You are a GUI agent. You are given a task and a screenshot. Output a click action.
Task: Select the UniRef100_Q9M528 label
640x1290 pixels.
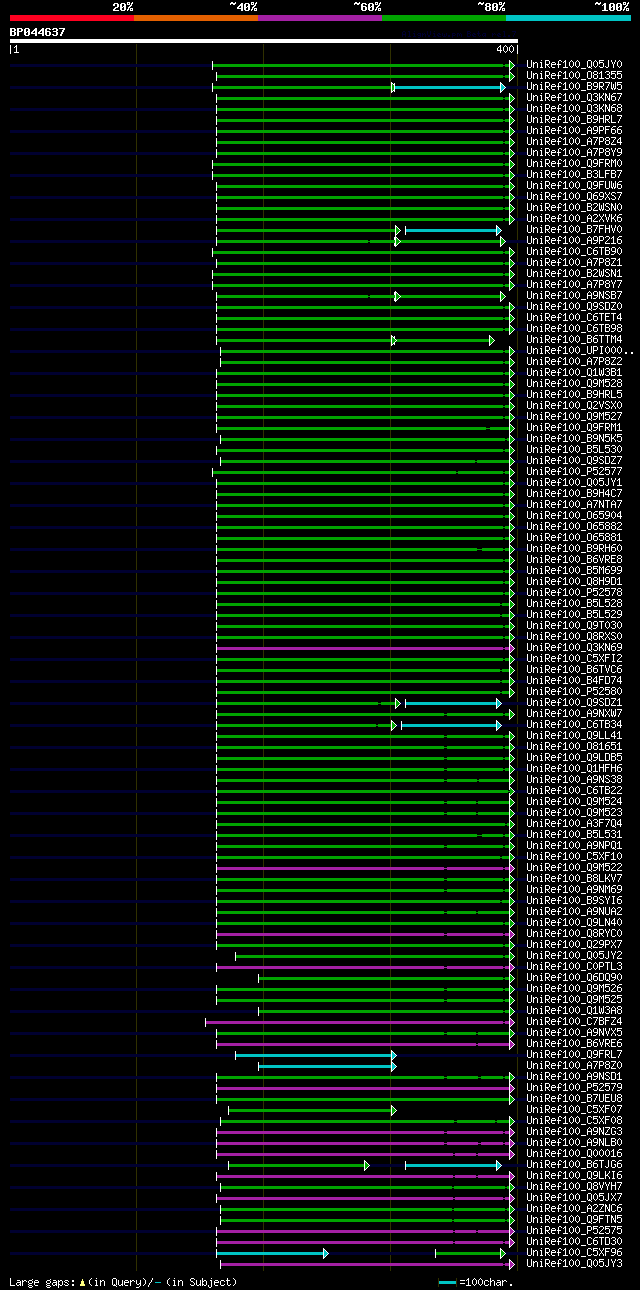pos(574,383)
